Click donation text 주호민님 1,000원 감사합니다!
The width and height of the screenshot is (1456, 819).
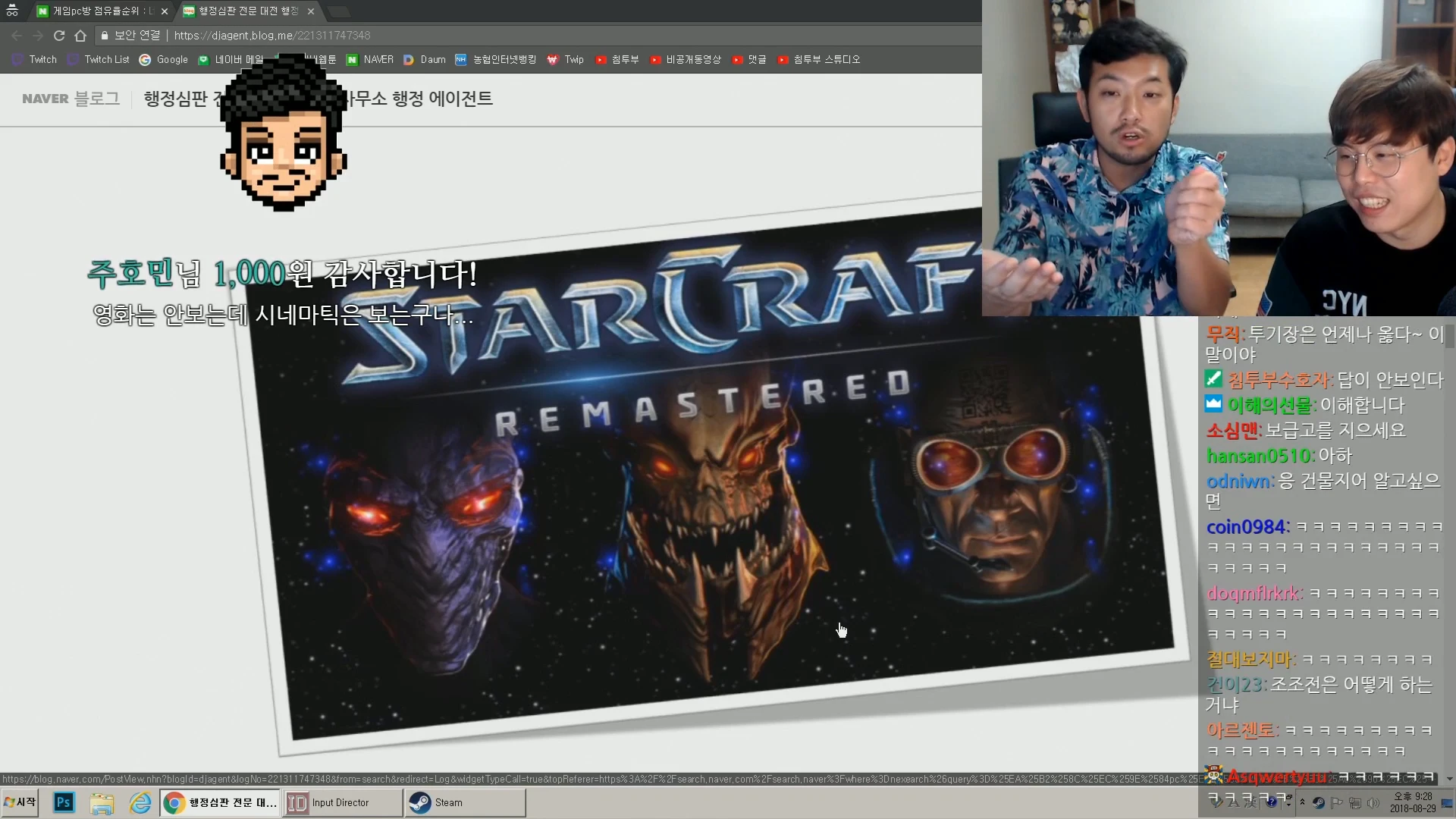(282, 274)
